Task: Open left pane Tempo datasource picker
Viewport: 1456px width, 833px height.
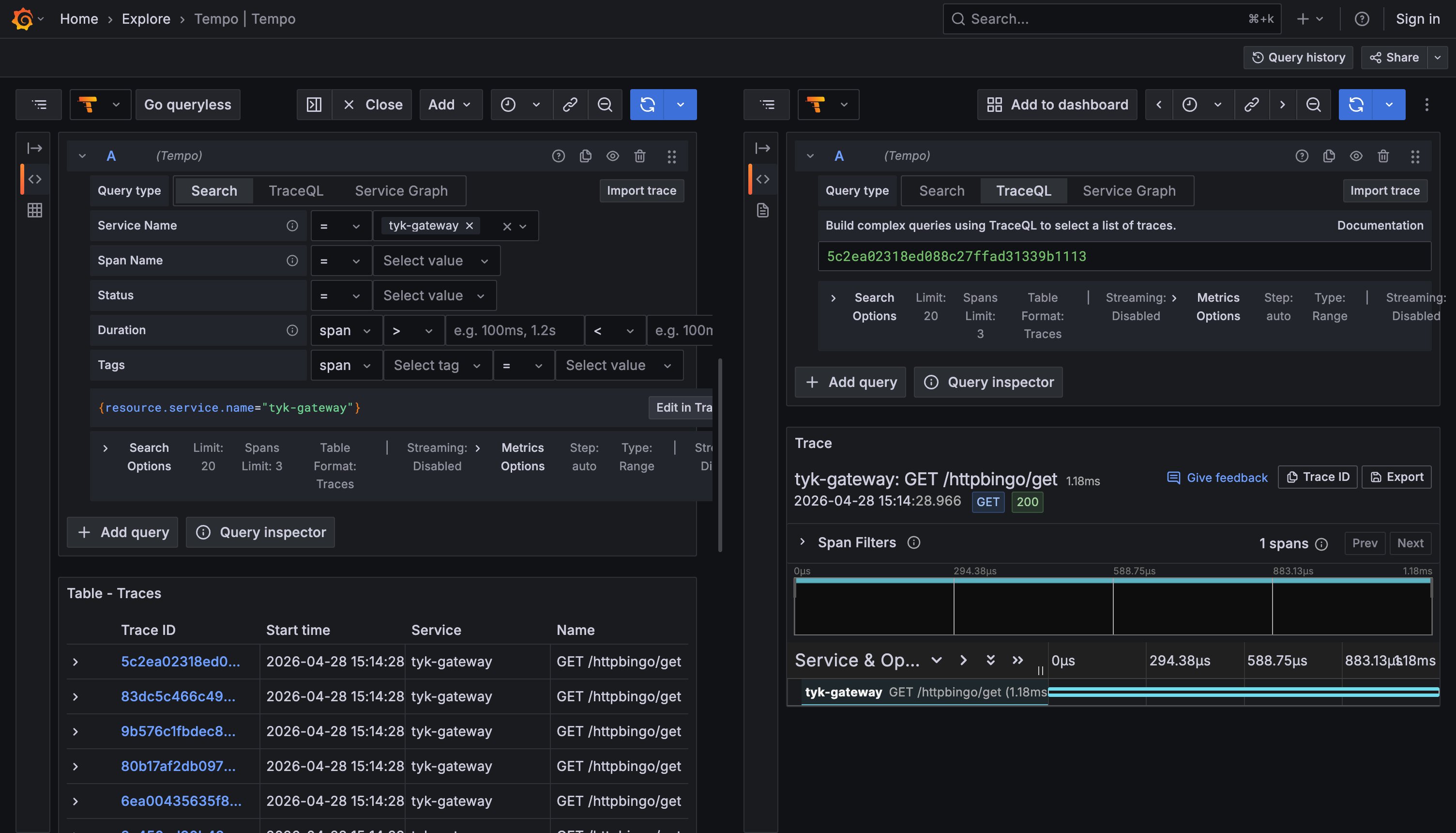Action: click(100, 105)
